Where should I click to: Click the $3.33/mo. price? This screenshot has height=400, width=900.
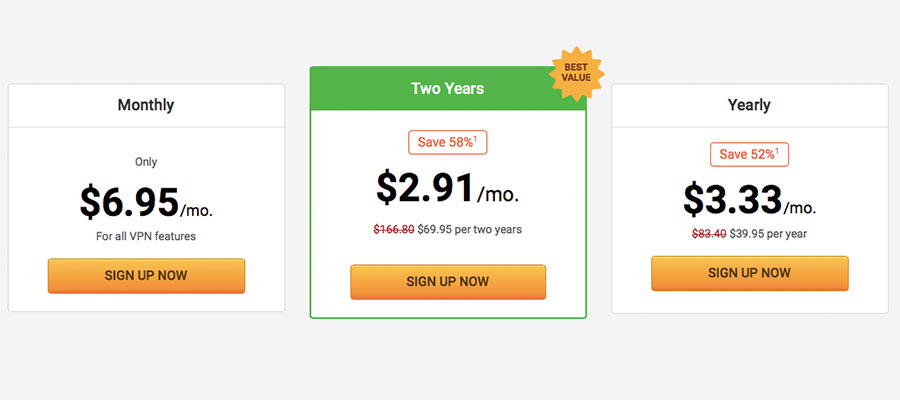coord(749,200)
